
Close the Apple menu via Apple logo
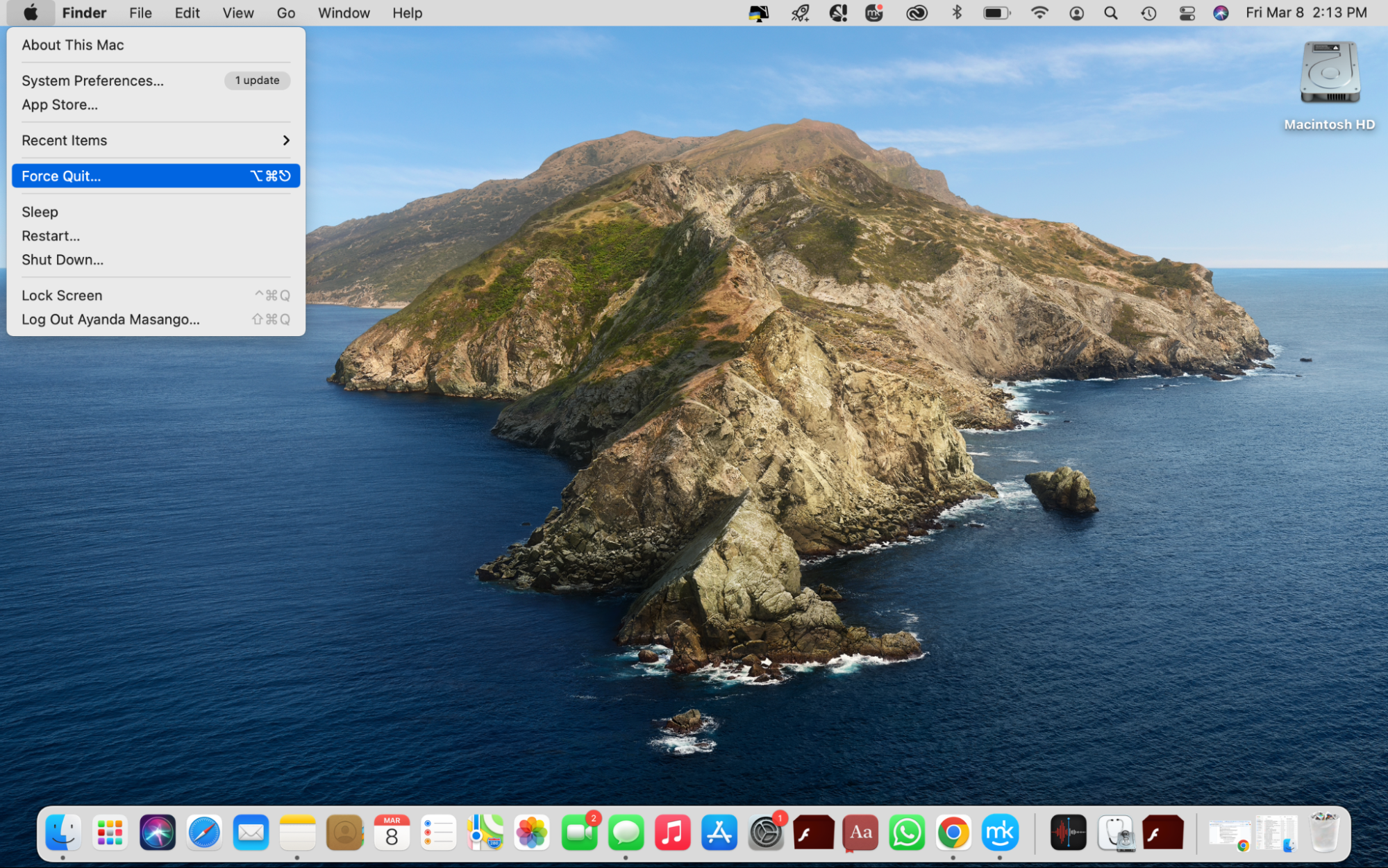tap(31, 13)
